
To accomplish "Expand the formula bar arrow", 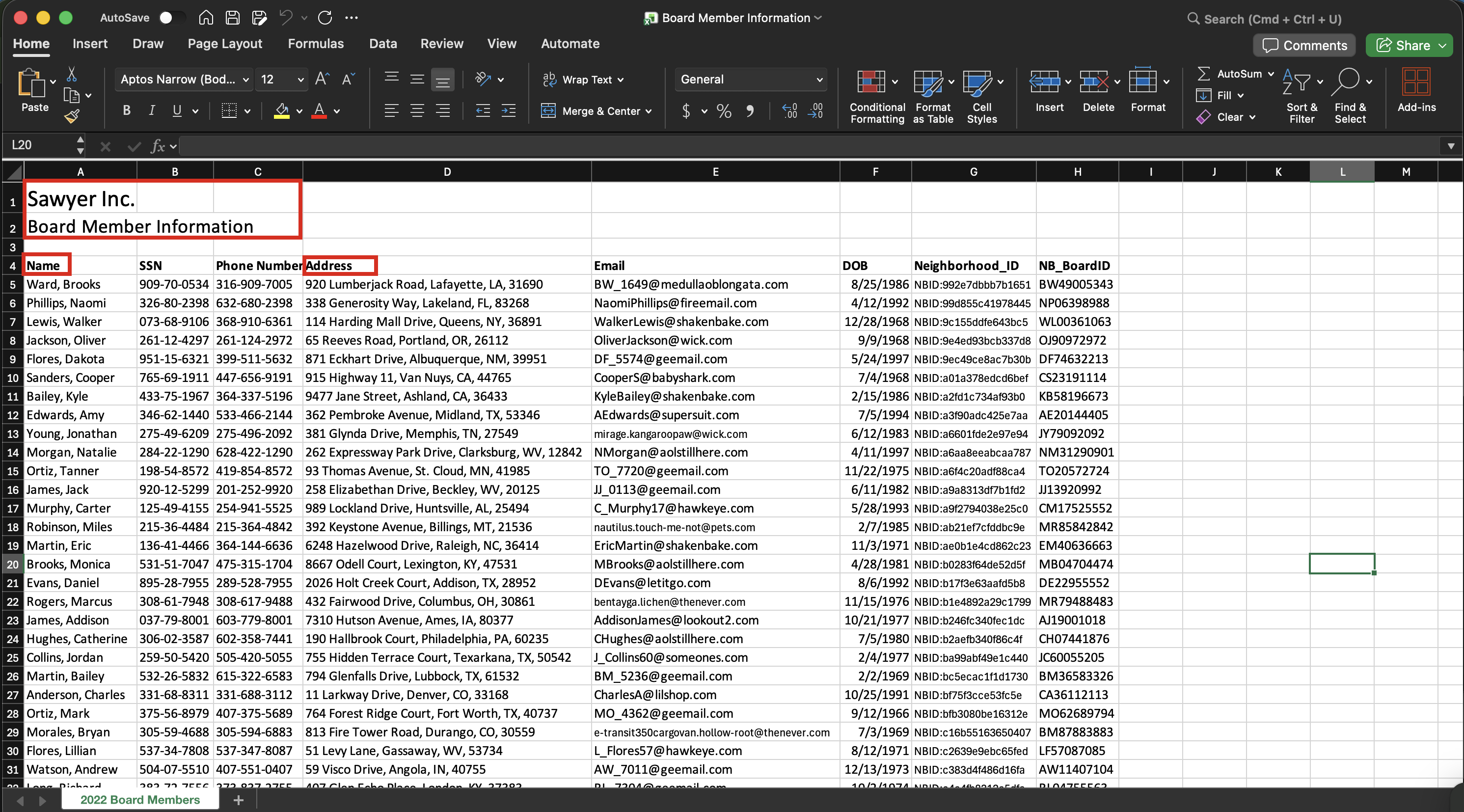I will [x=1450, y=146].
